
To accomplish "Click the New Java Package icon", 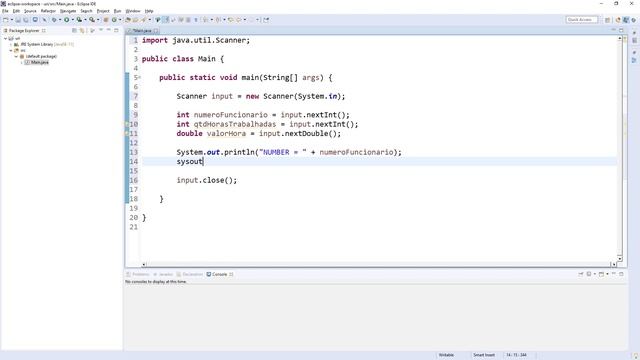I will (x=106, y=20).
